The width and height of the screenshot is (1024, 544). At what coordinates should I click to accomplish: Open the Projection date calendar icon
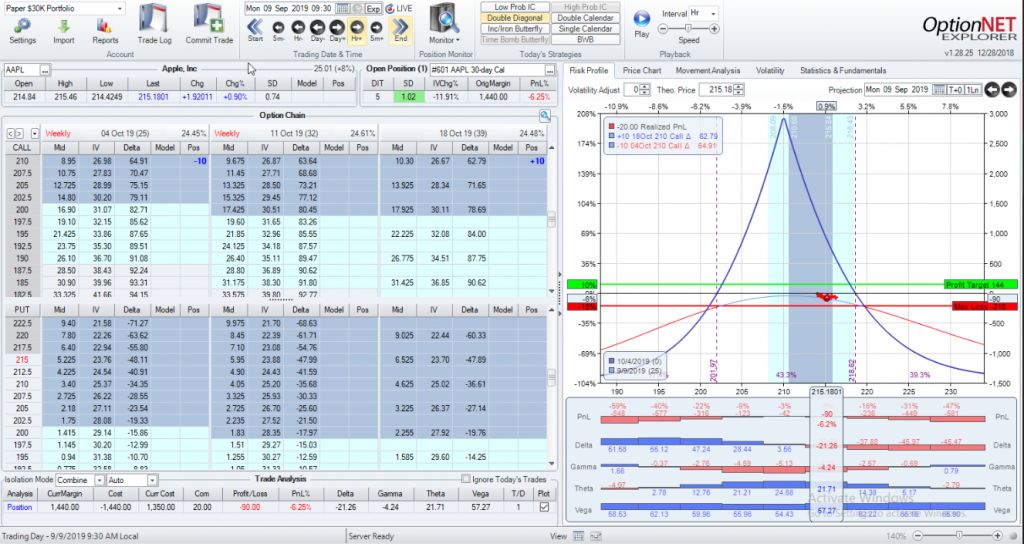click(x=939, y=89)
